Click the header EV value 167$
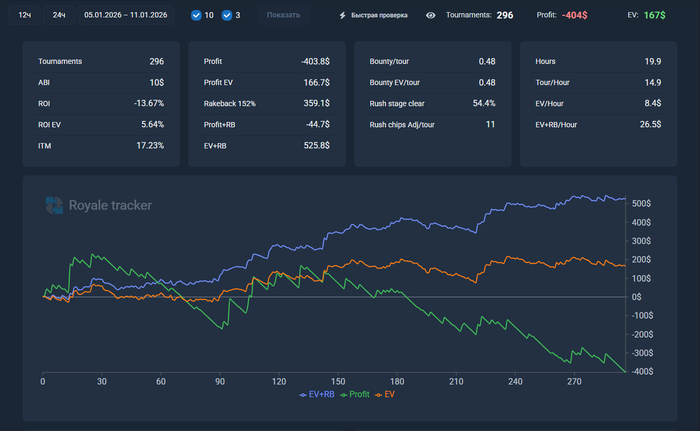Viewport: 700px width, 431px height. (654, 15)
